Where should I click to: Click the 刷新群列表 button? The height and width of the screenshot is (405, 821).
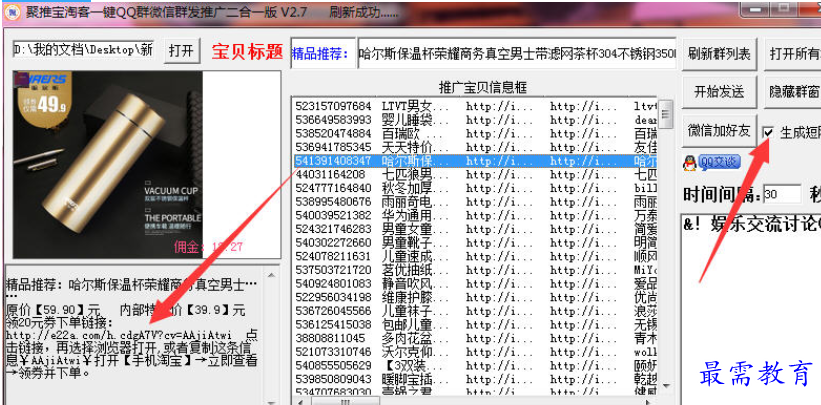719,54
